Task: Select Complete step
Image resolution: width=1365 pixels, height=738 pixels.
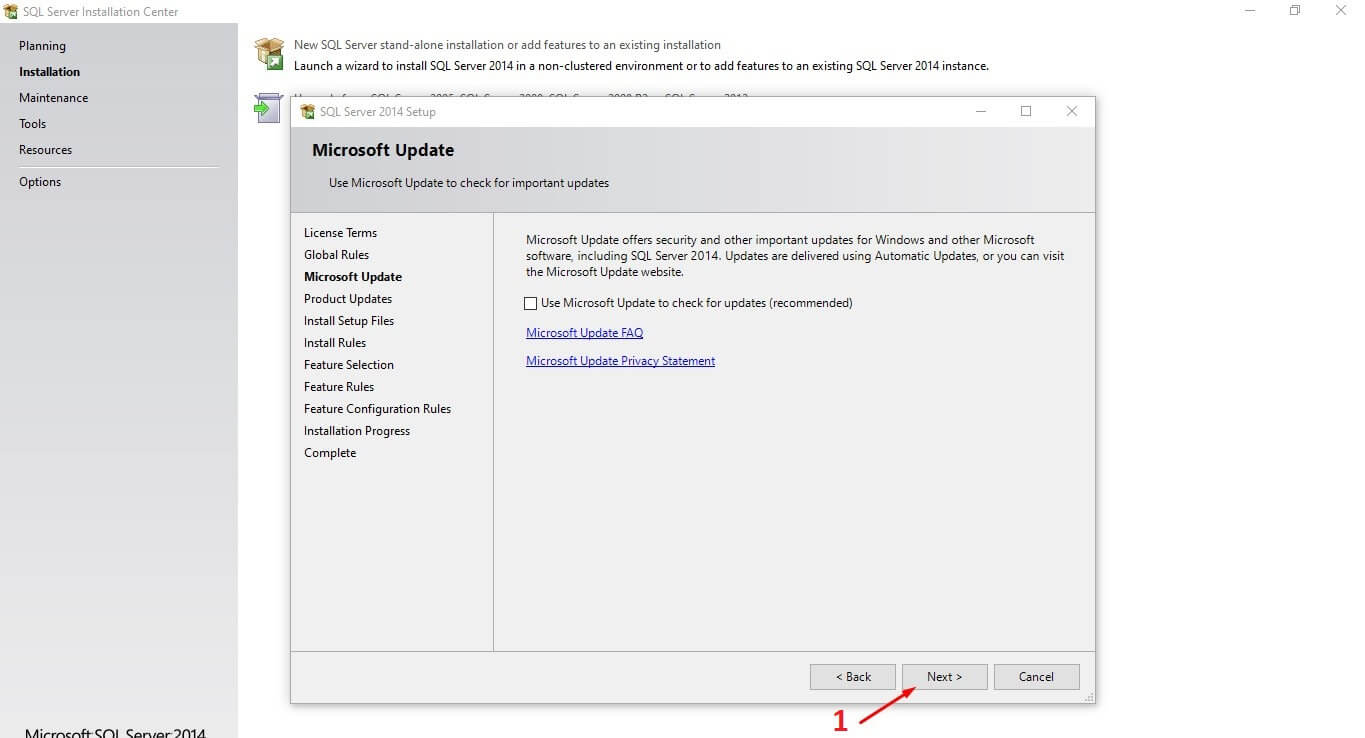Action: (x=330, y=453)
